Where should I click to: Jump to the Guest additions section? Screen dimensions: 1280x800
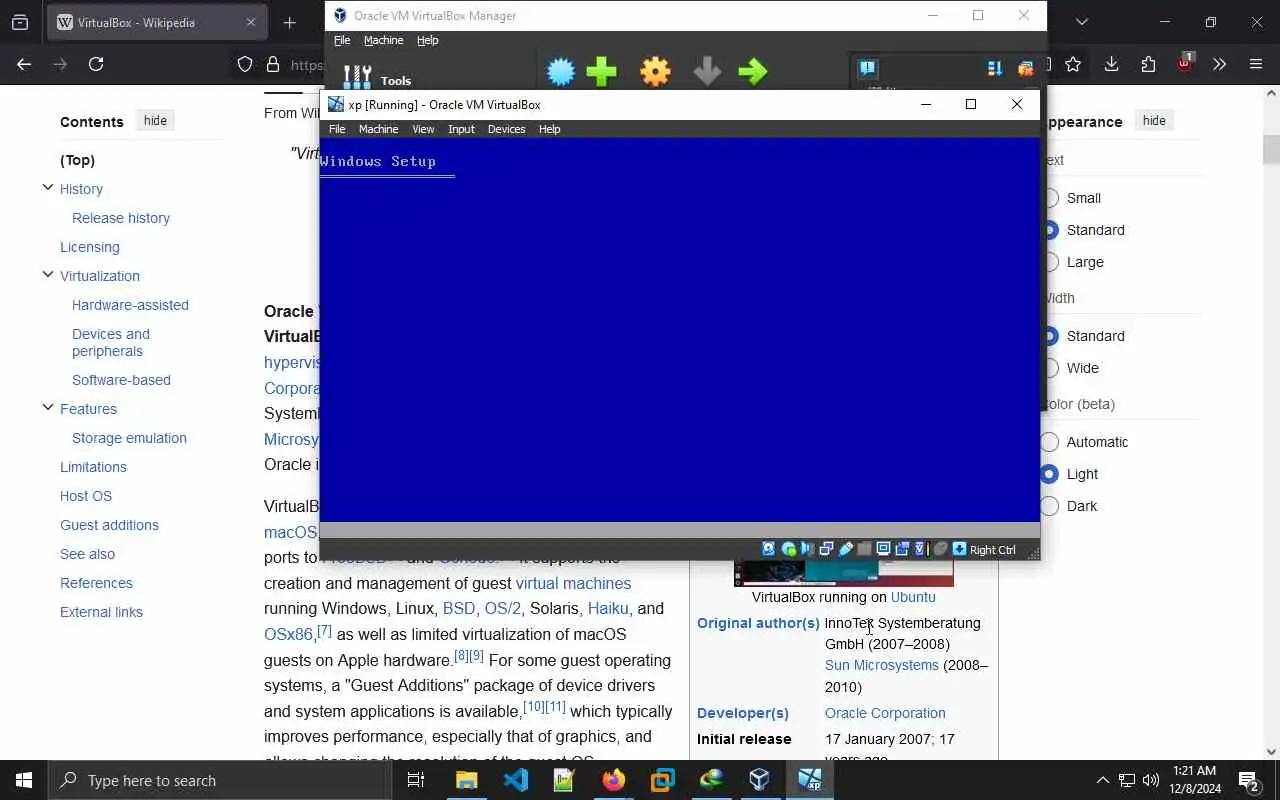click(109, 525)
